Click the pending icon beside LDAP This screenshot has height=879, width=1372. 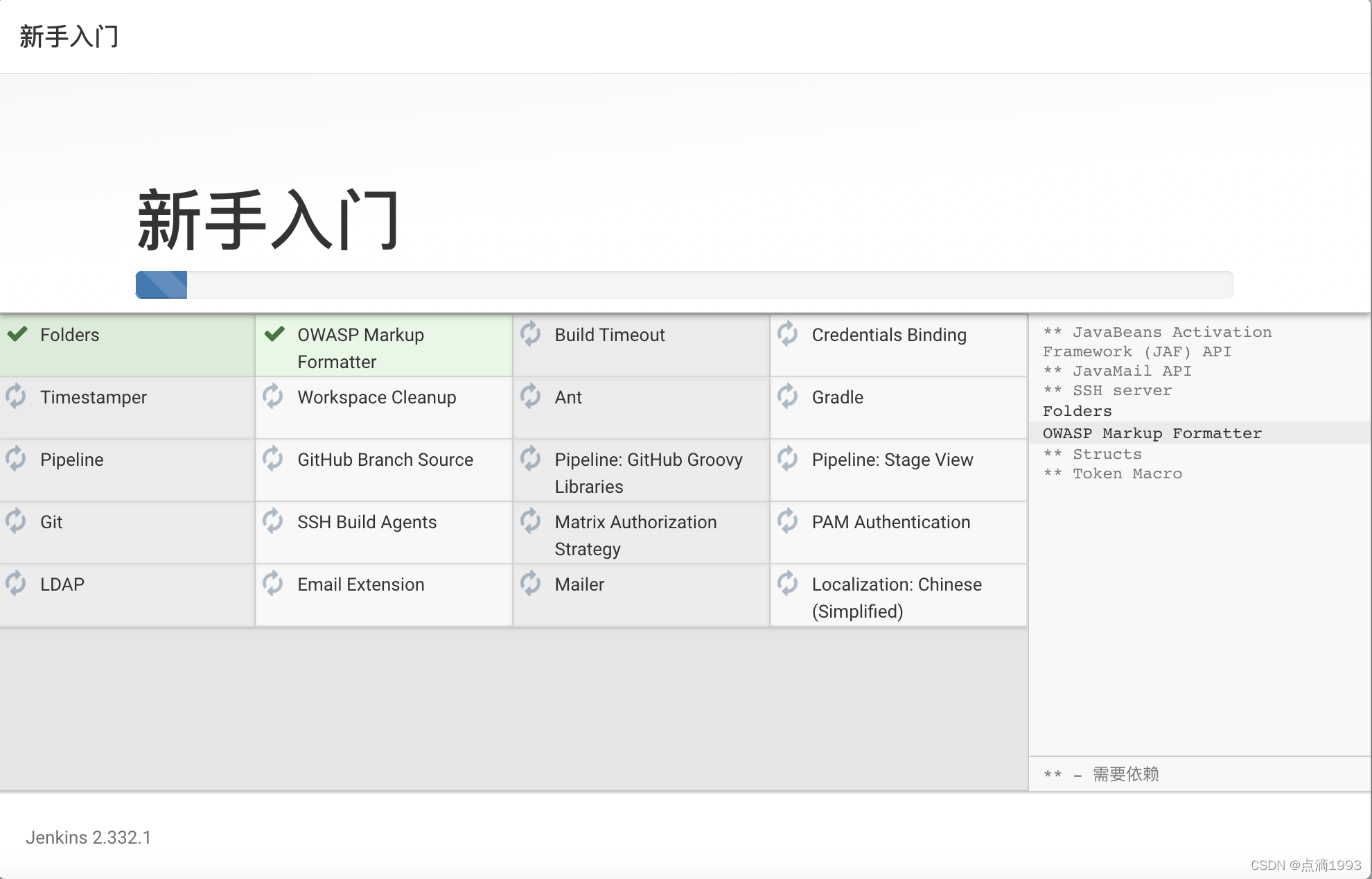coord(16,584)
